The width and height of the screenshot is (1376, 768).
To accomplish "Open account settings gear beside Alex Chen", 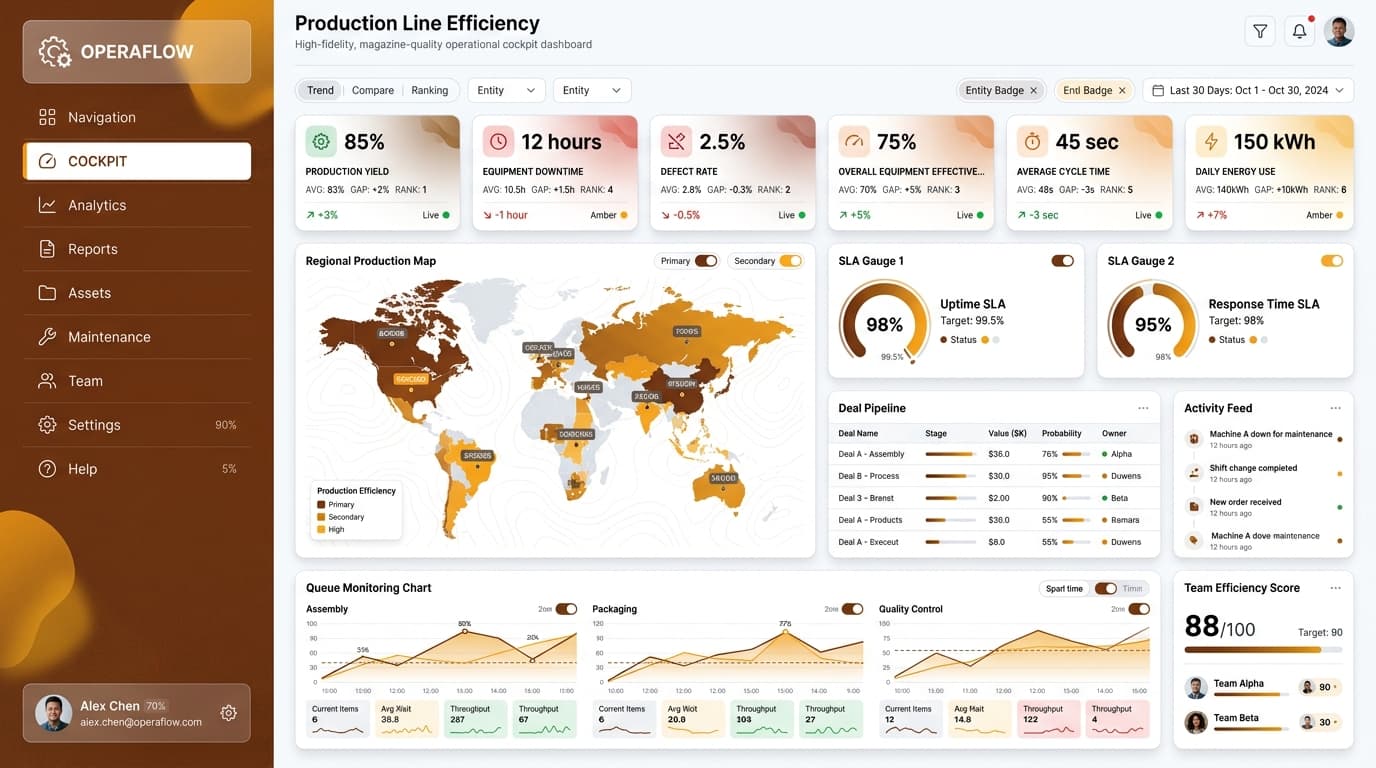I will point(228,713).
